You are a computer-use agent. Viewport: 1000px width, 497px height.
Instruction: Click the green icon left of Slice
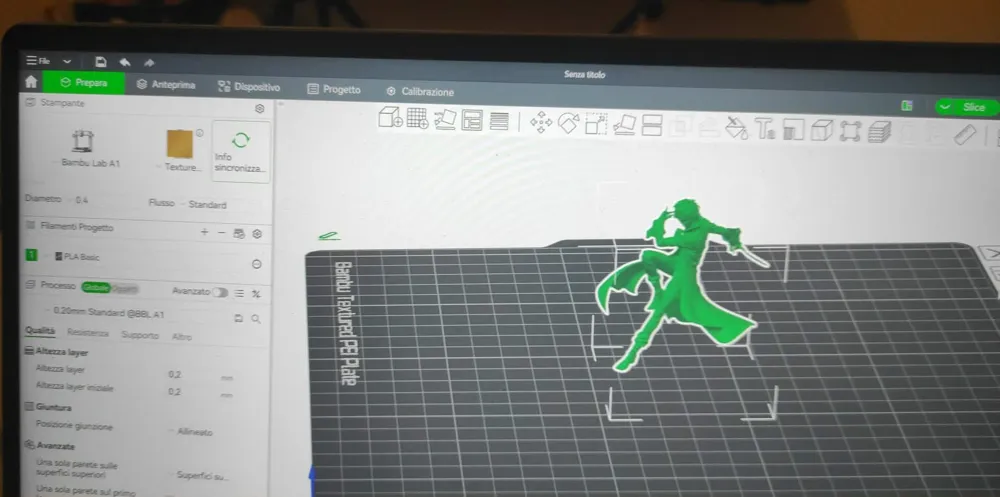[x=906, y=106]
